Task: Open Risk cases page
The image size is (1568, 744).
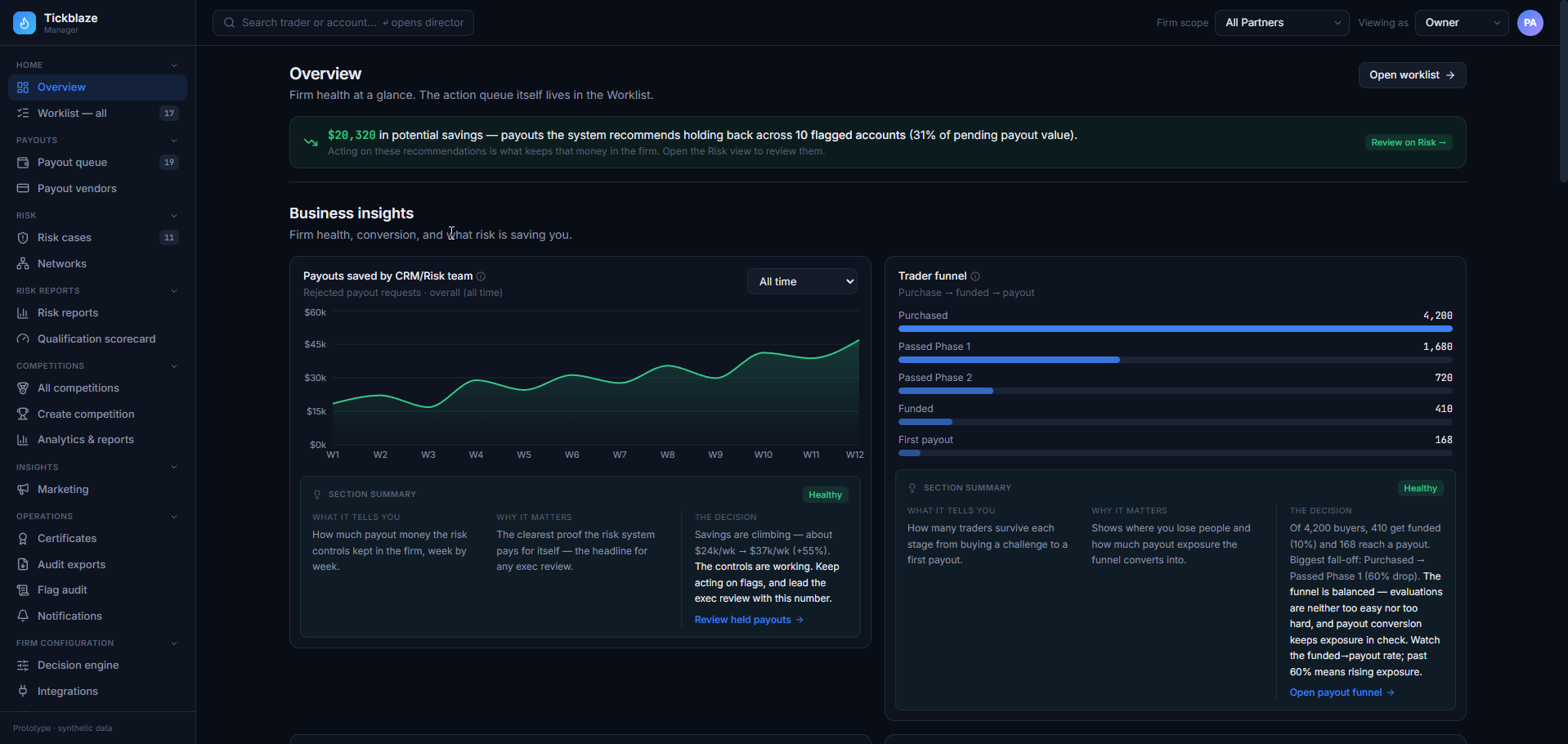Action: coord(97,238)
